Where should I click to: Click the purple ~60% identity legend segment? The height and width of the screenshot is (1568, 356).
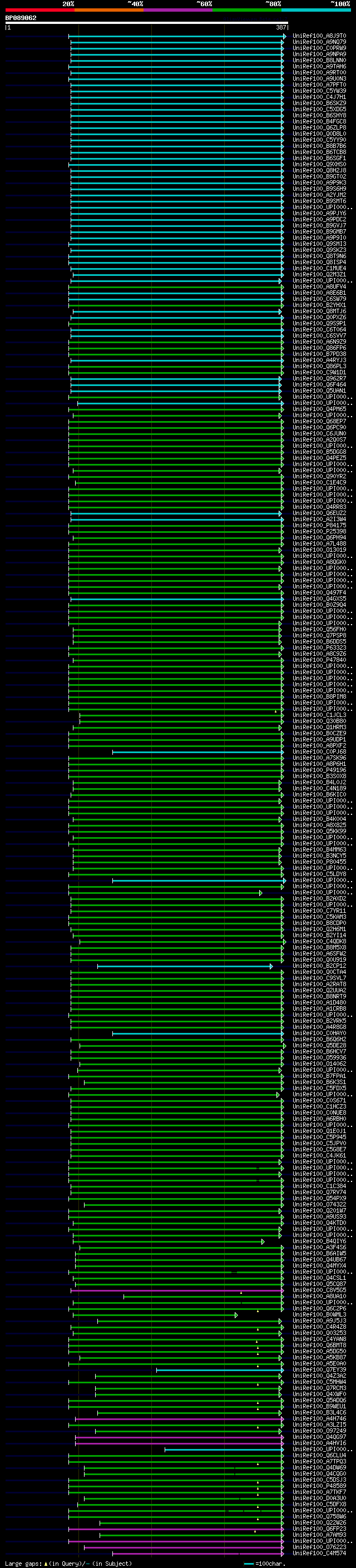[177, 10]
